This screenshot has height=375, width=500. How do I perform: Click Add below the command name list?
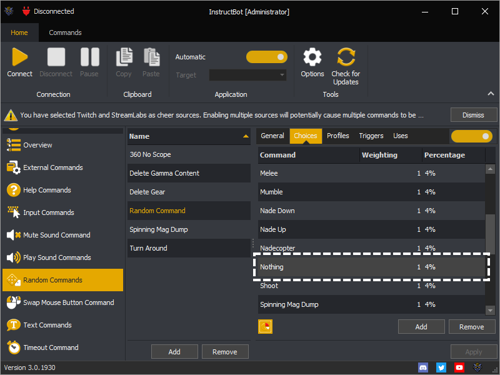click(174, 352)
